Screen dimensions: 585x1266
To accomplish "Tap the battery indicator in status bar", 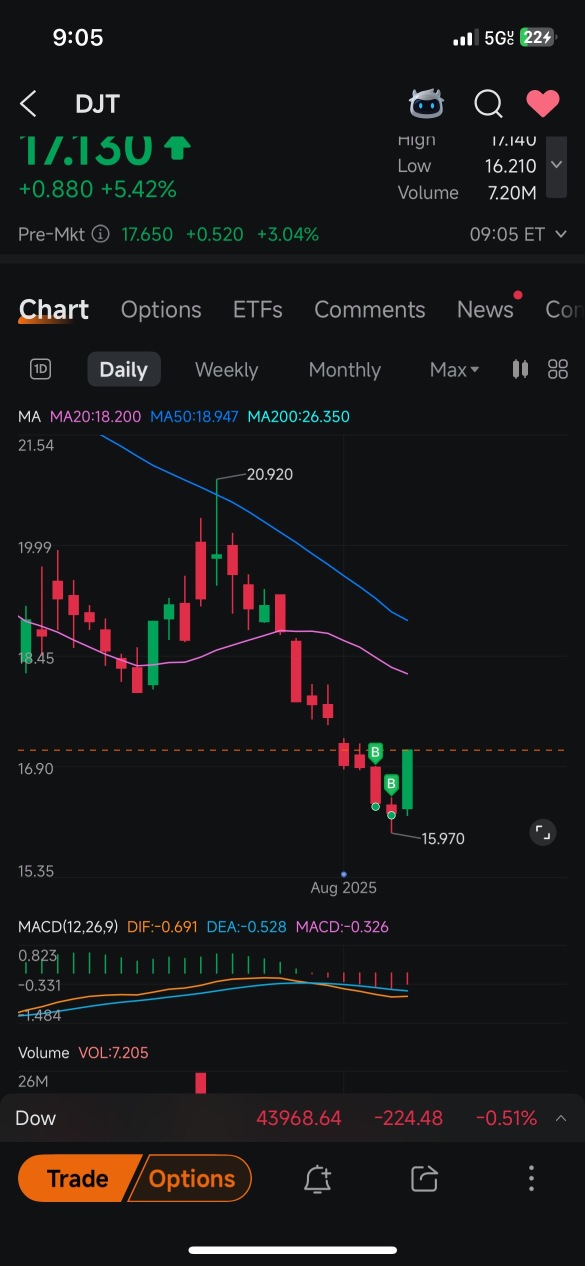I will pos(537,37).
